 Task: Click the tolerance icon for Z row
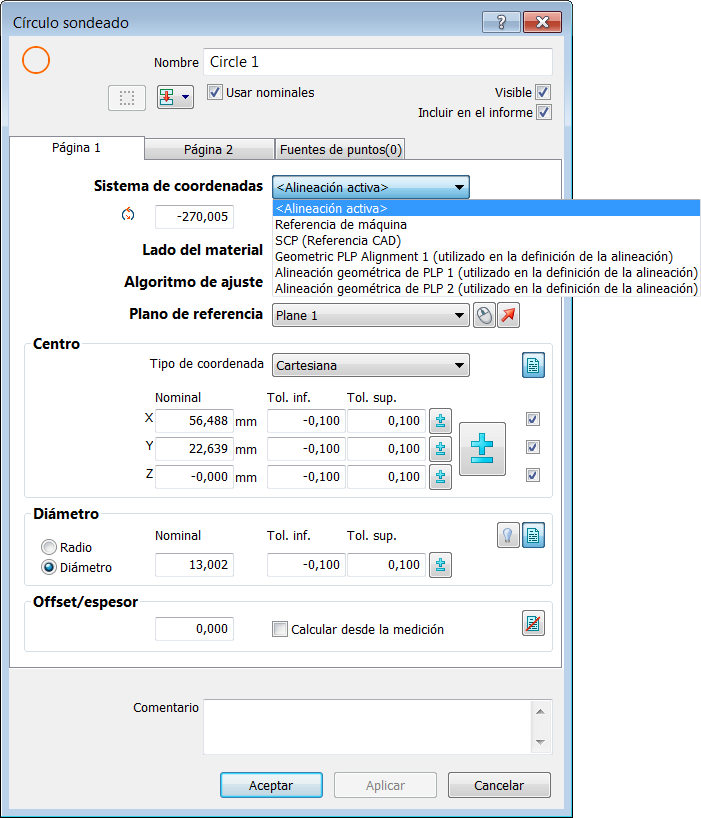pyautogui.click(x=440, y=477)
